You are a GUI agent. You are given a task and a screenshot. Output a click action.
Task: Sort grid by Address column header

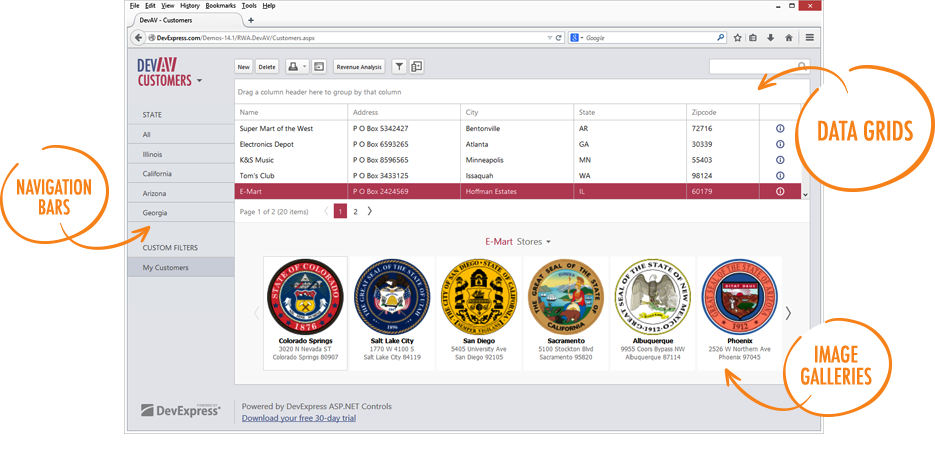tap(404, 112)
